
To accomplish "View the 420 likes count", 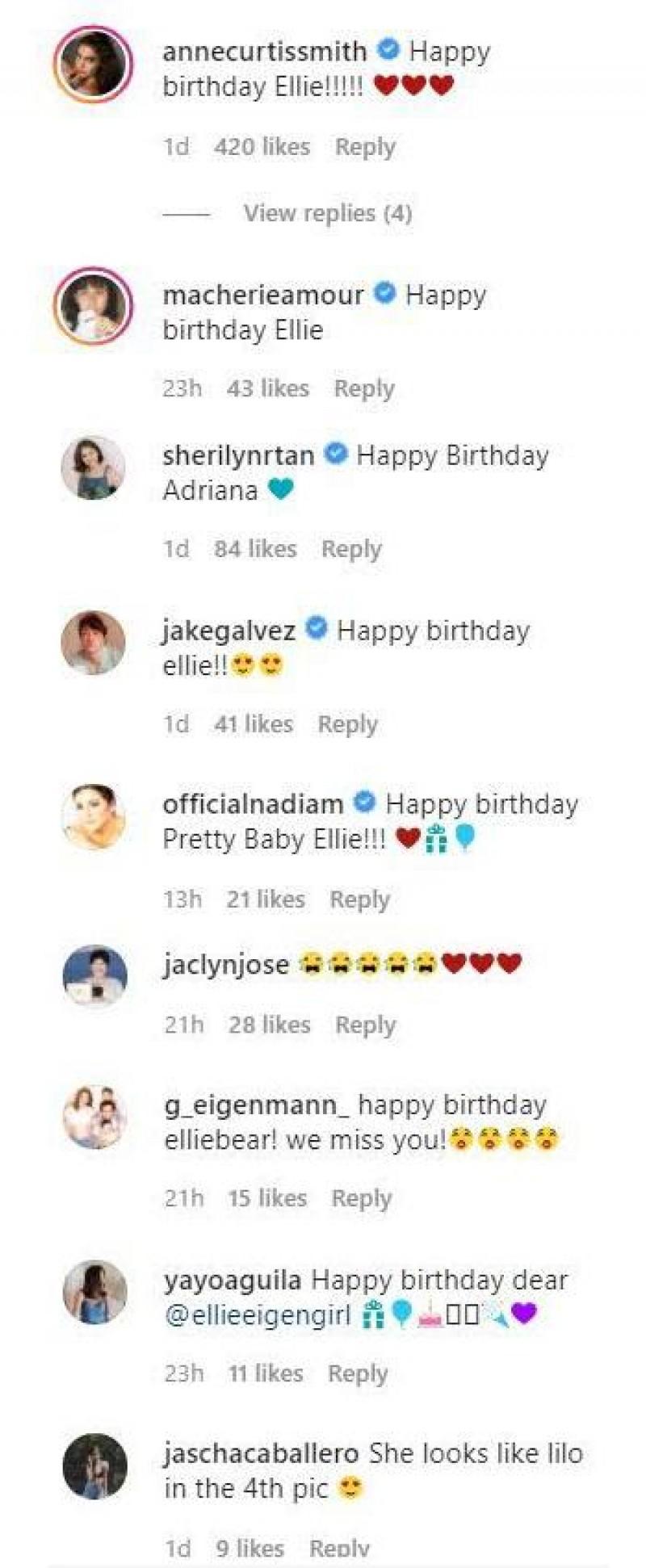I will pyautogui.click(x=262, y=146).
